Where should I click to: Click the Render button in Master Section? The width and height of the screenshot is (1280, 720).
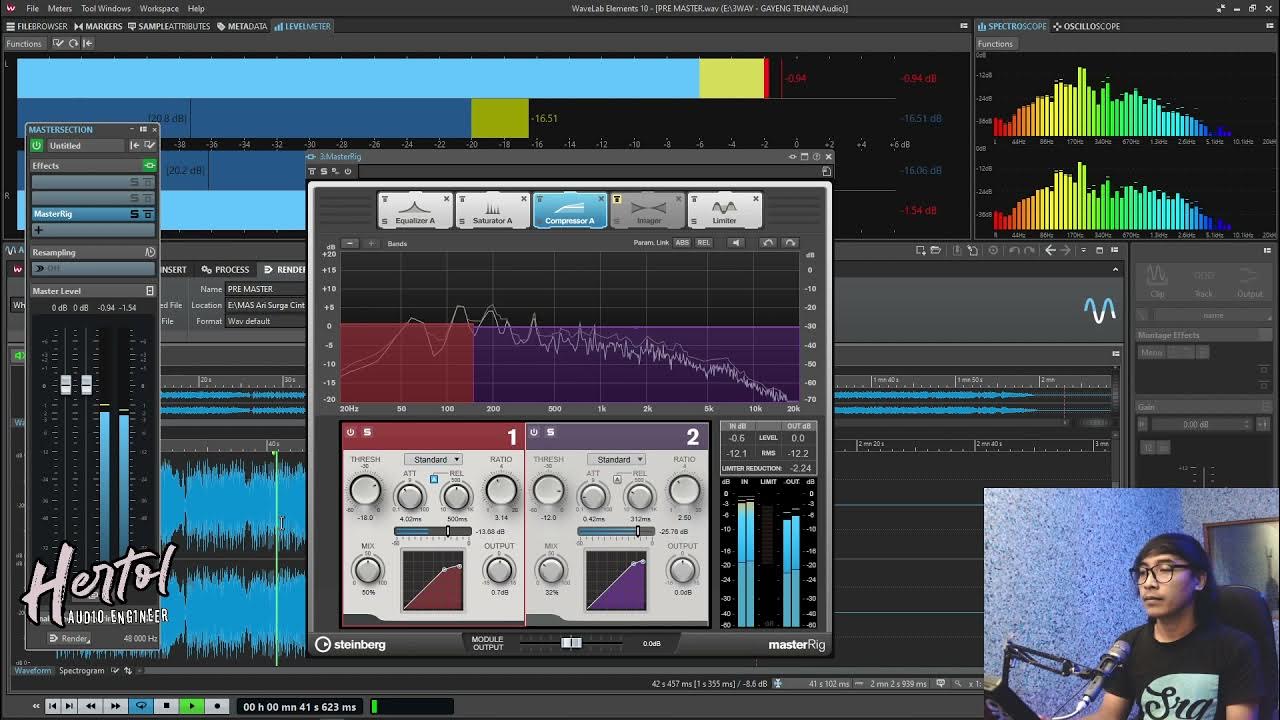70,638
